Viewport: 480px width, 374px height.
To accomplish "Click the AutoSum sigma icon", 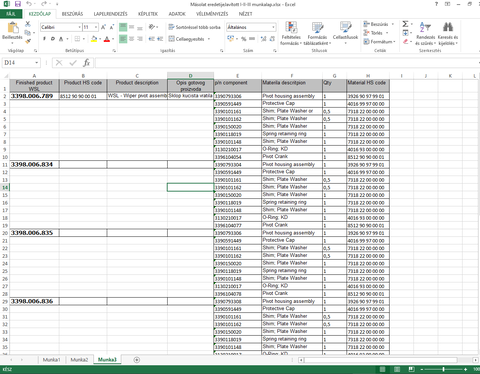I will coord(405,24).
